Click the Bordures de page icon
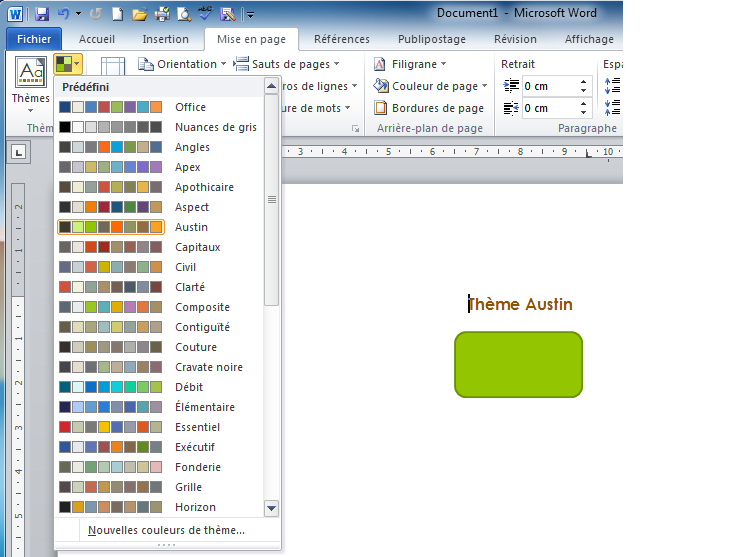 click(x=381, y=108)
